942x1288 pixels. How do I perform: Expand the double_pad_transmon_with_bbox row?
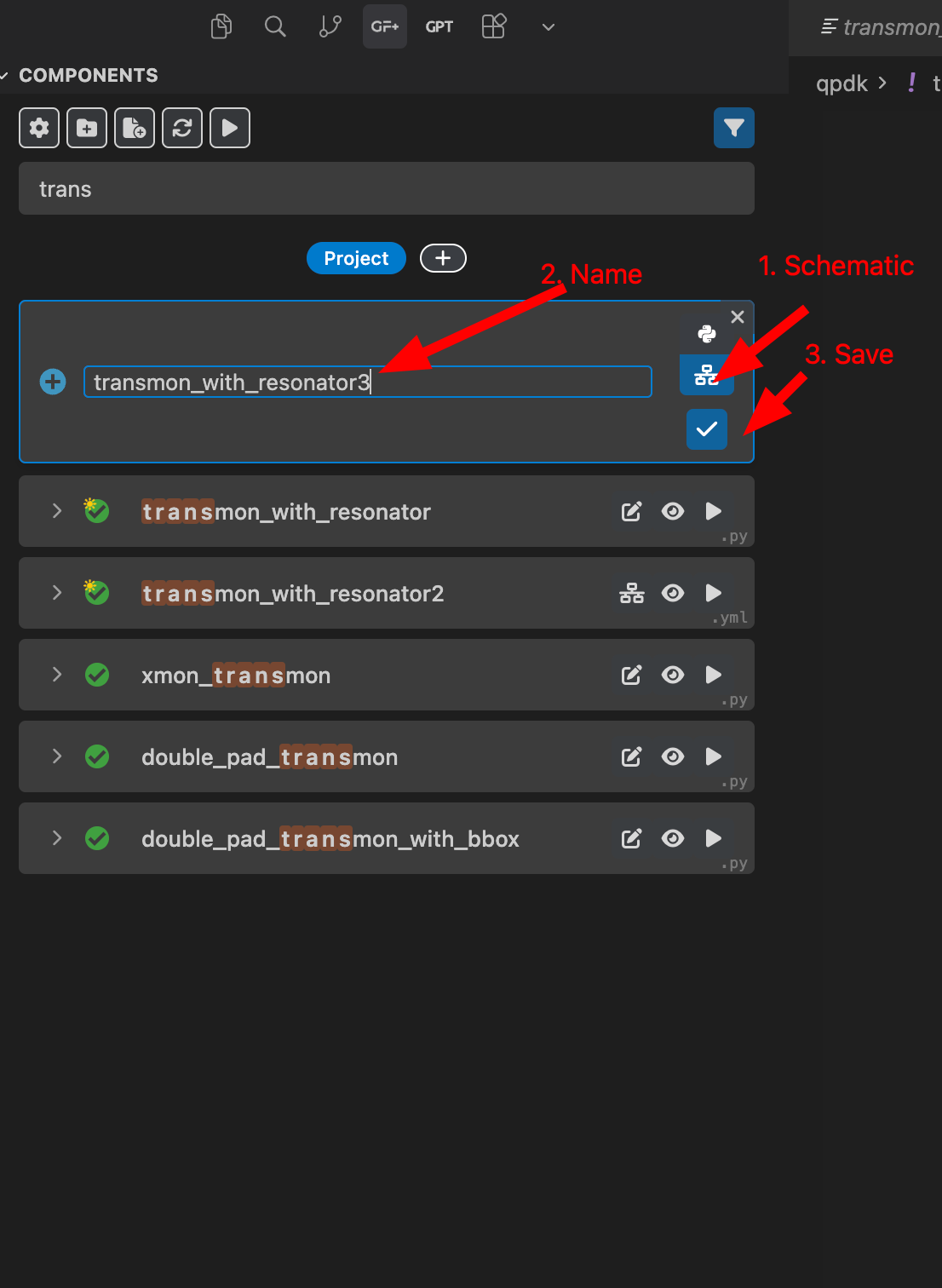click(x=57, y=838)
